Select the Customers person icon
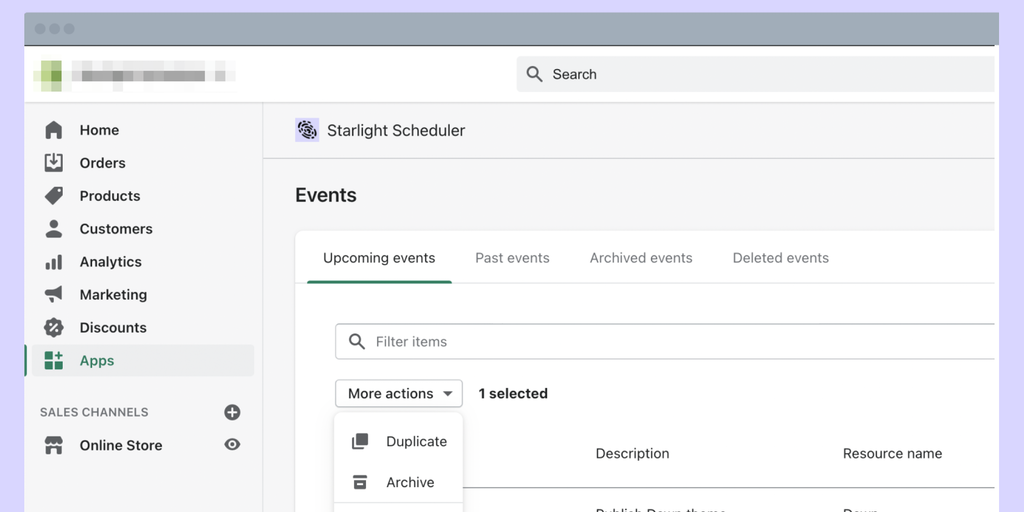This screenshot has width=1024, height=512. (x=54, y=229)
